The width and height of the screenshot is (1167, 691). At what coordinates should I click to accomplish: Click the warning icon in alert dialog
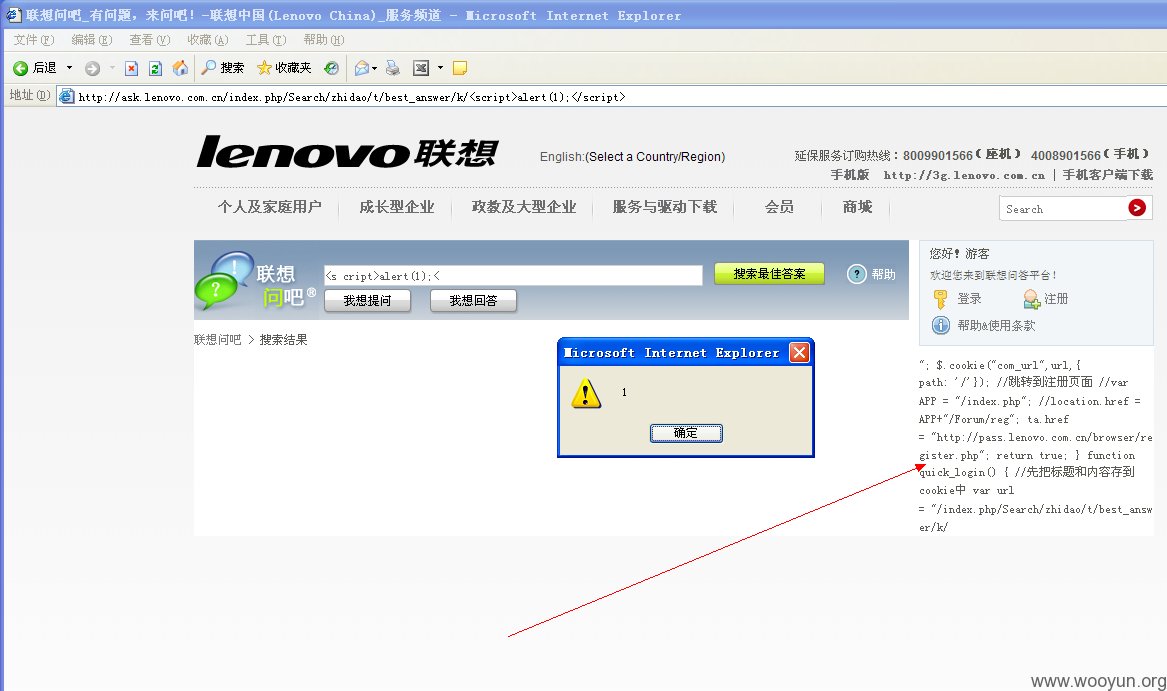point(586,393)
